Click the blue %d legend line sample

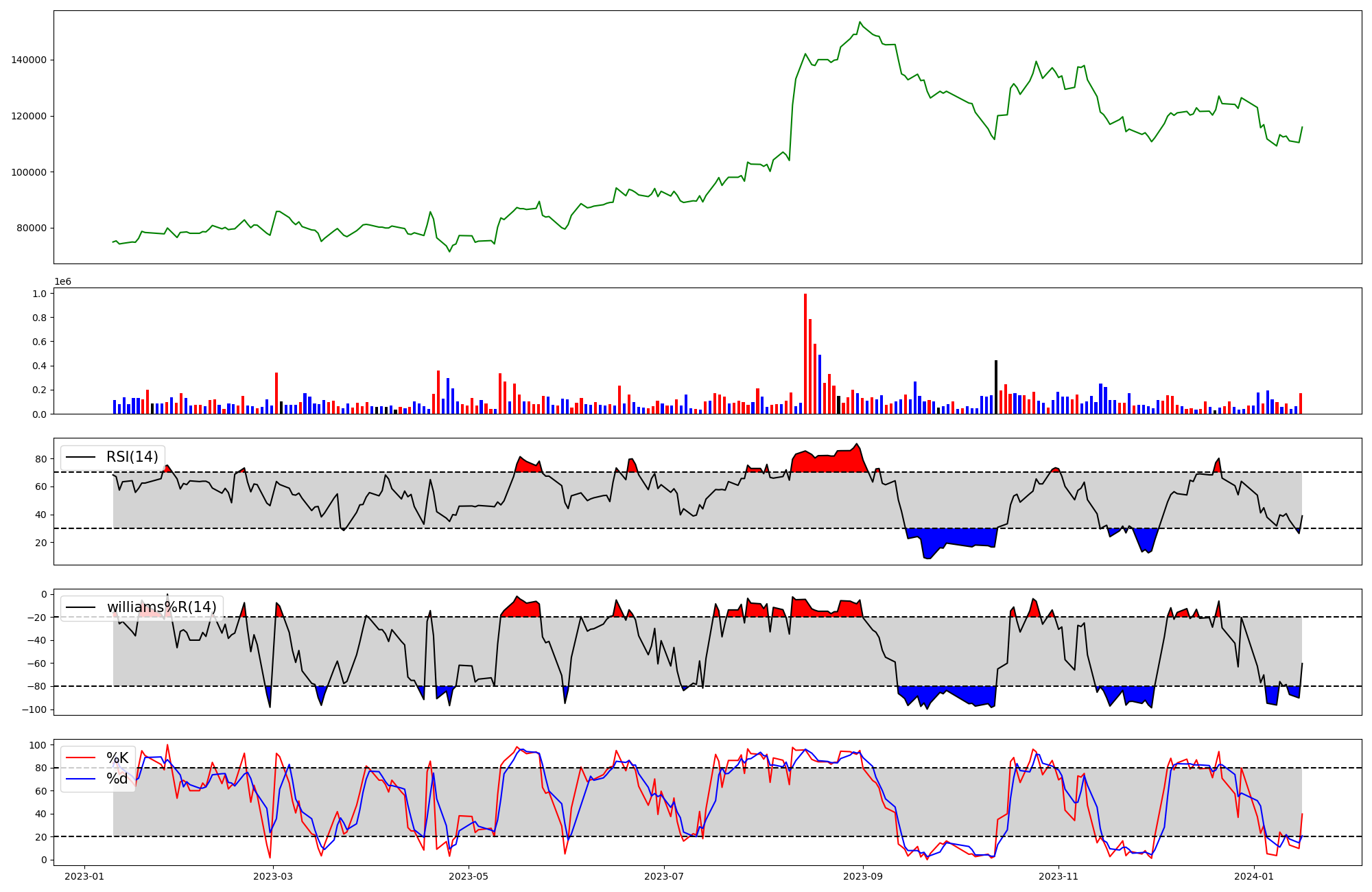80,779
